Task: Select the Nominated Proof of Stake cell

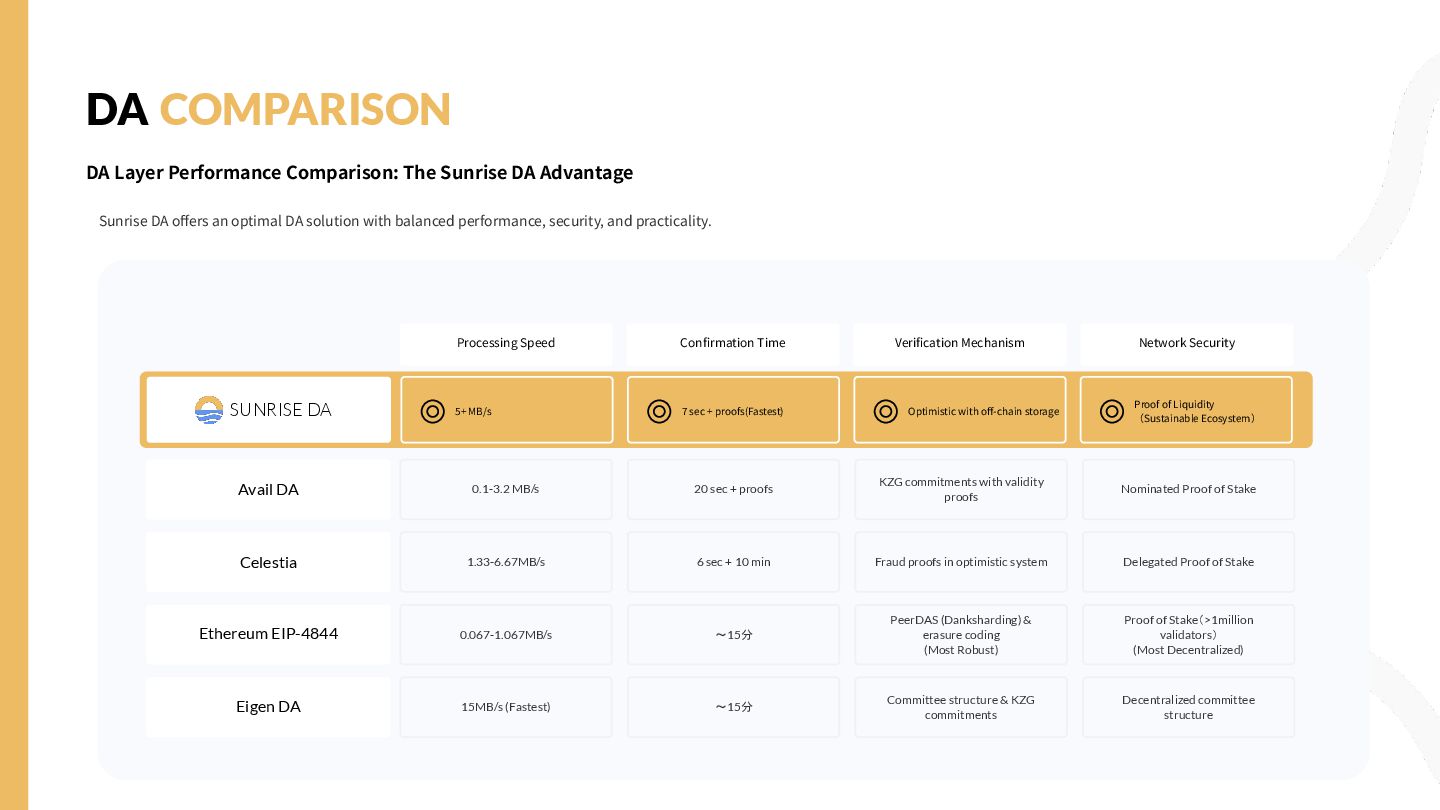Action: tap(1188, 489)
